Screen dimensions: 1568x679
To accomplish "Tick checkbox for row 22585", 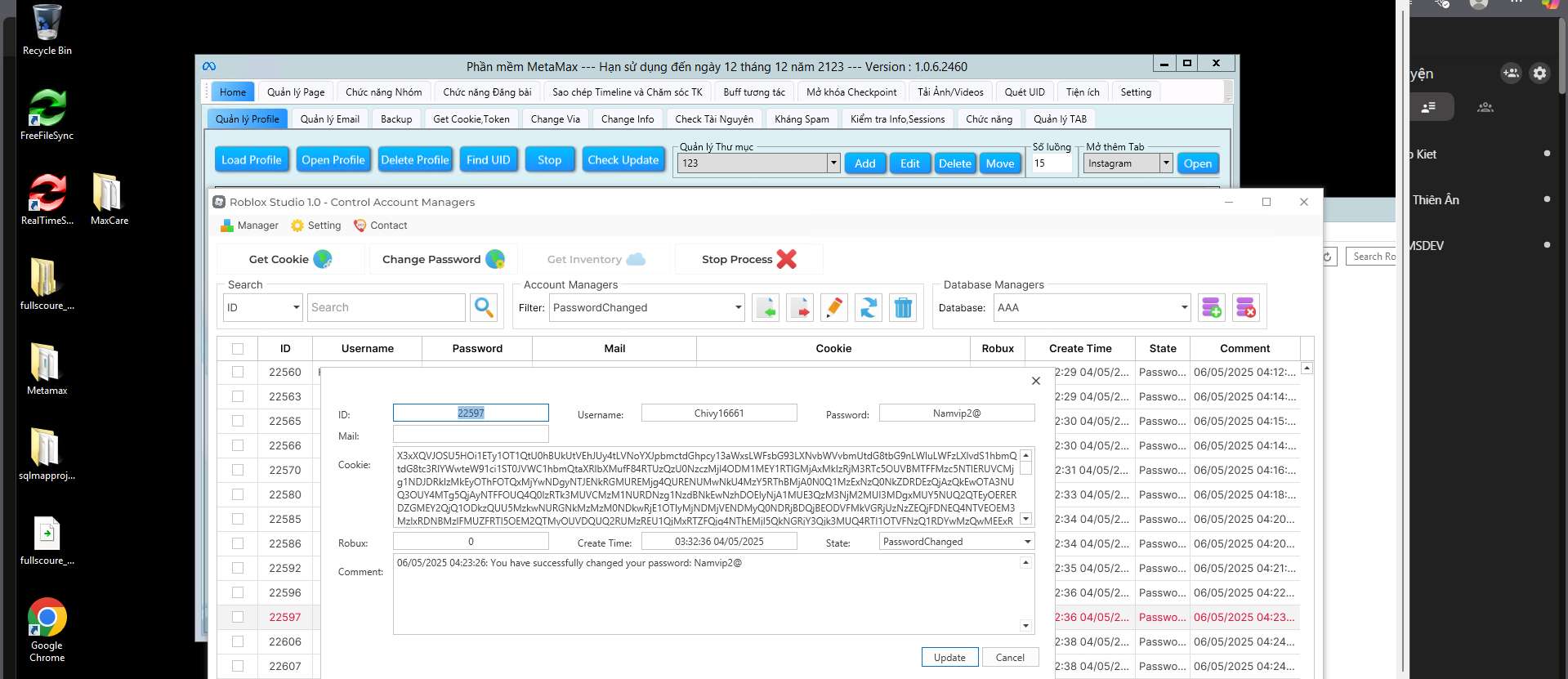I will coord(238,519).
